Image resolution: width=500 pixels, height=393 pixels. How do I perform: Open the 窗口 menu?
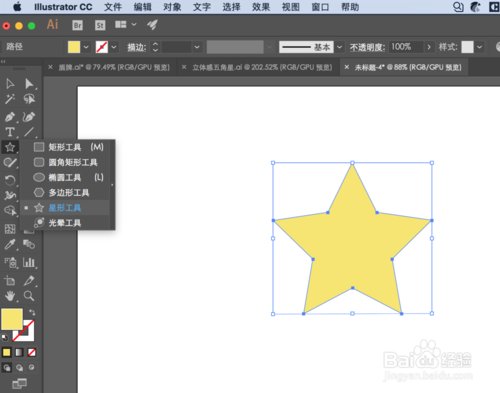(320, 7)
